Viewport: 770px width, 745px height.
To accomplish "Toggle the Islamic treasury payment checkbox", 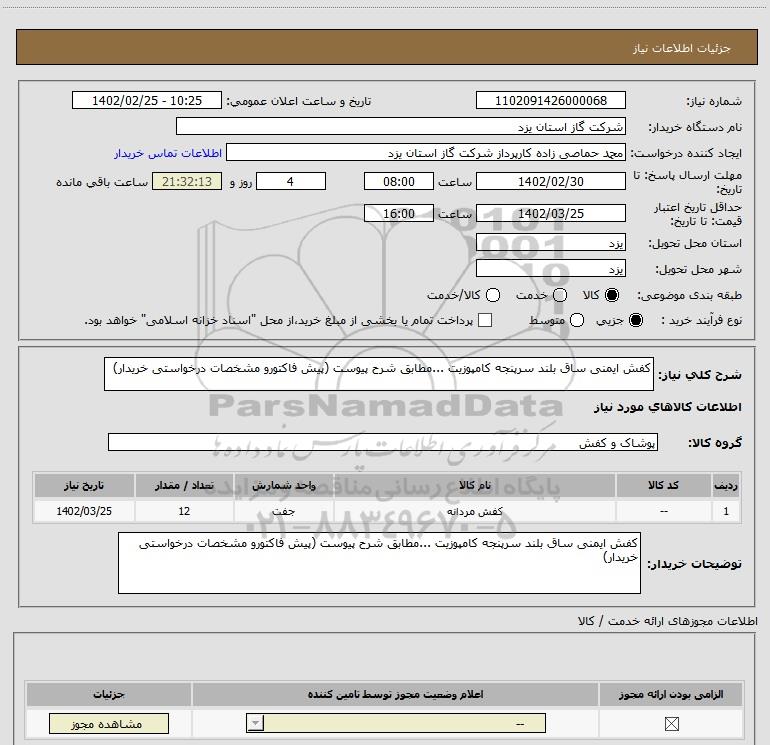I will 485,320.
